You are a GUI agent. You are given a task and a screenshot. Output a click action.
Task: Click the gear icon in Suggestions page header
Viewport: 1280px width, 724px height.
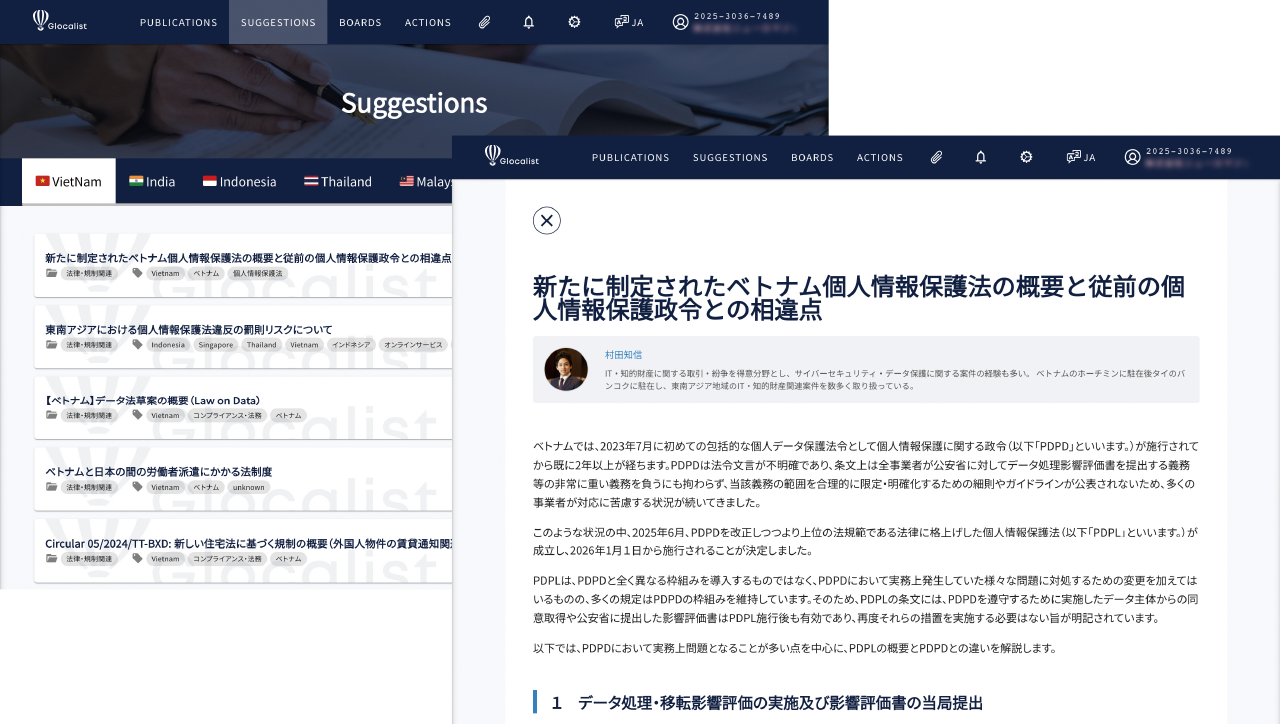point(574,22)
